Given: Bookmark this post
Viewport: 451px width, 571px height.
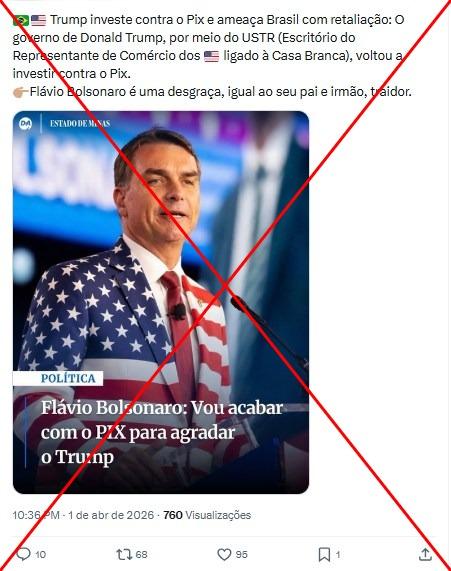Looking at the screenshot, I should click(x=324, y=555).
